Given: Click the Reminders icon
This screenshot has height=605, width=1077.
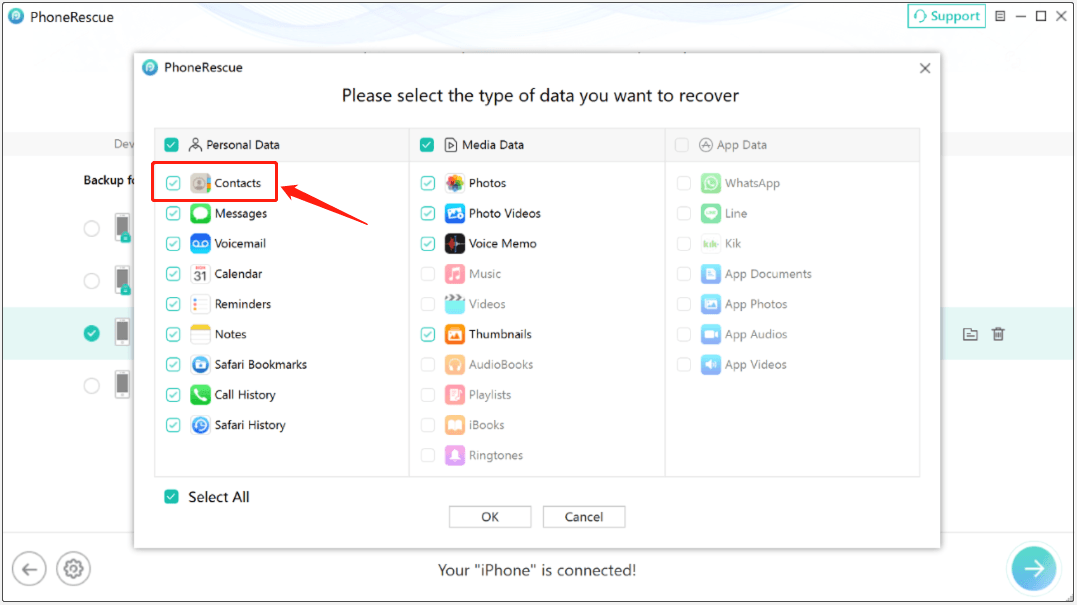Looking at the screenshot, I should [200, 304].
